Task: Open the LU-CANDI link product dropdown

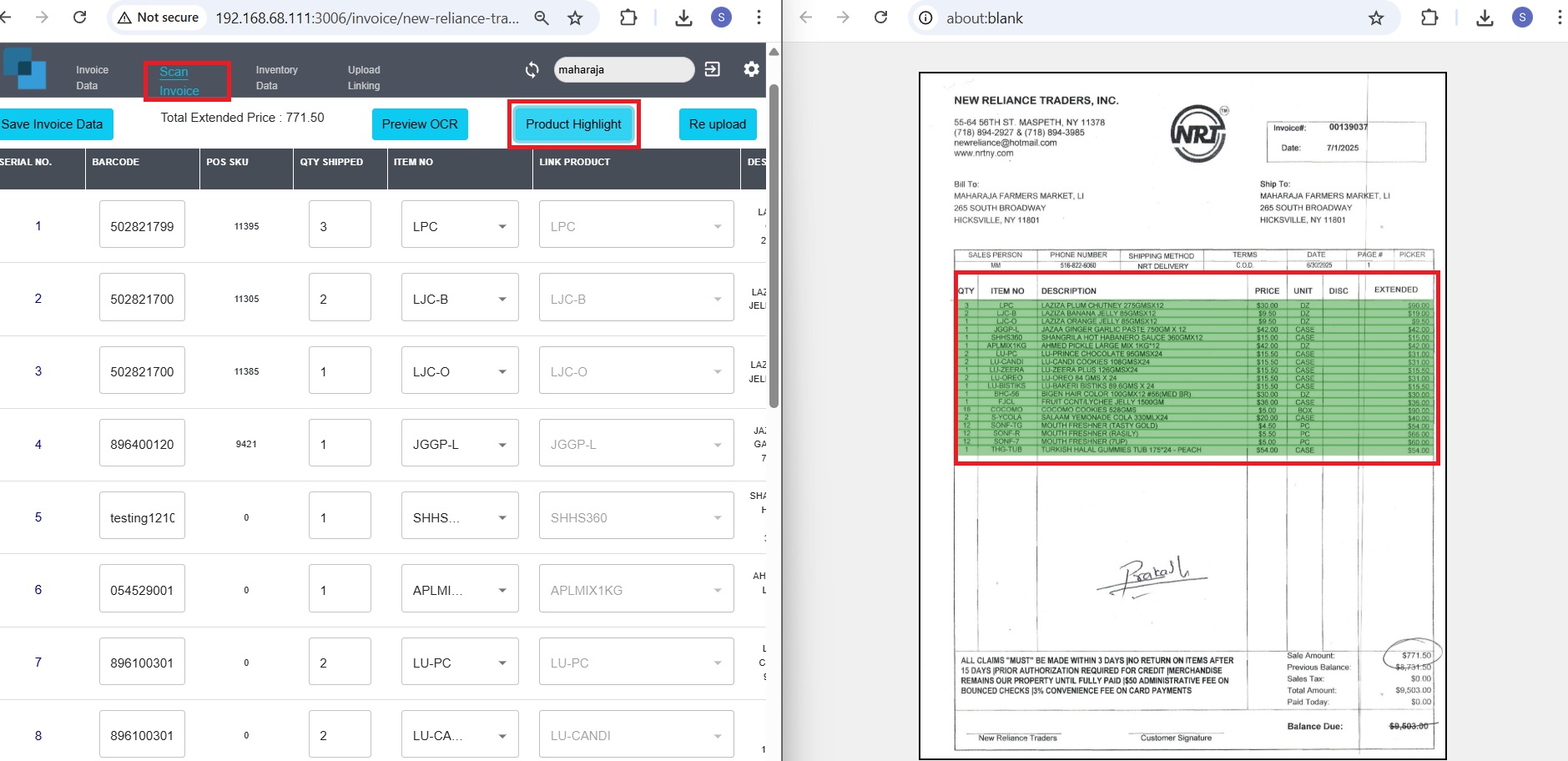Action: click(x=636, y=733)
